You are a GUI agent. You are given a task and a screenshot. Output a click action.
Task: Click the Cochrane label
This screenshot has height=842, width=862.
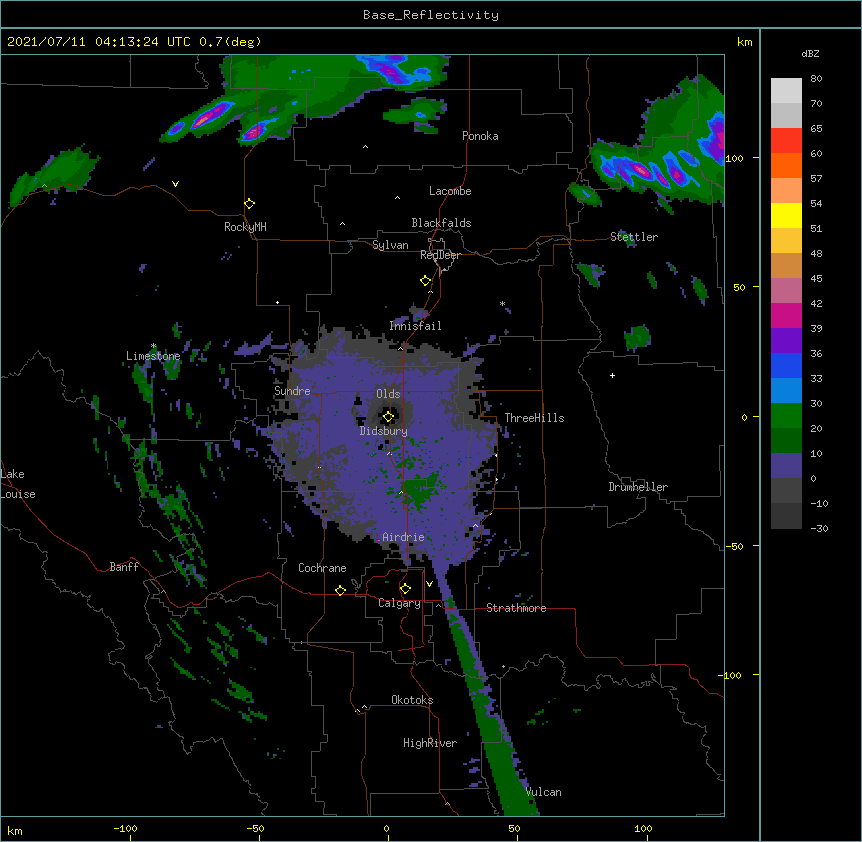click(x=322, y=568)
